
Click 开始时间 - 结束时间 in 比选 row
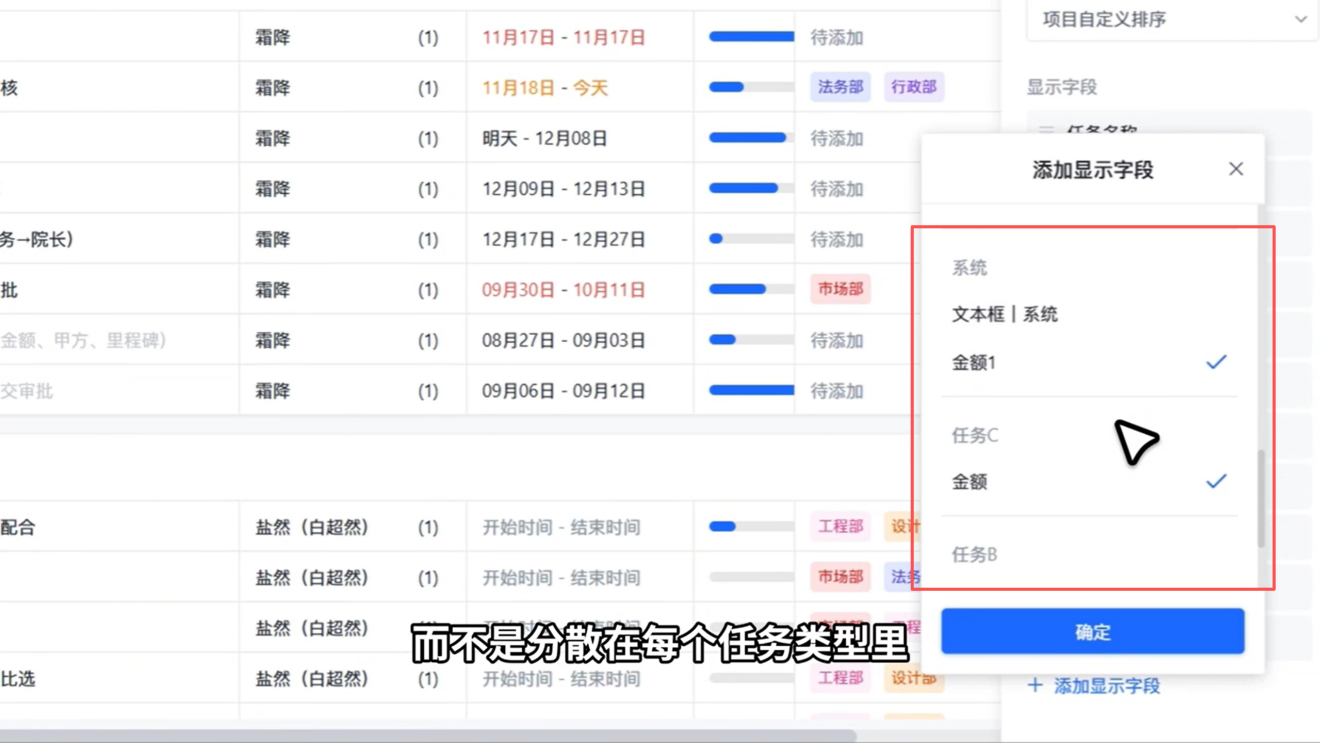[561, 679]
